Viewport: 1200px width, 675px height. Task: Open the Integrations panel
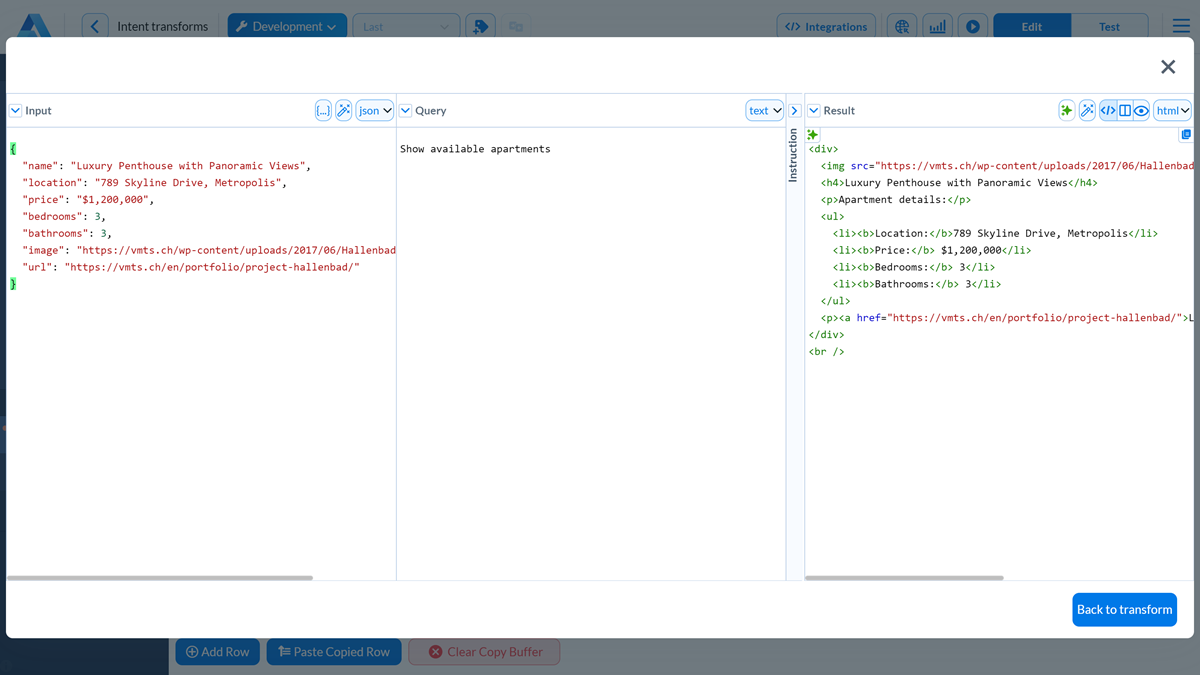click(x=826, y=25)
